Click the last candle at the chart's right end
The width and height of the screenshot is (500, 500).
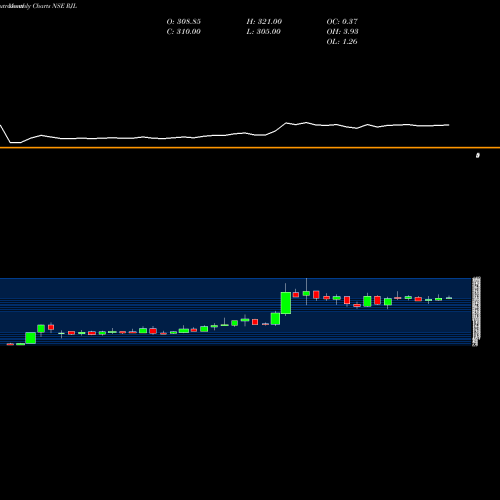tap(449, 298)
